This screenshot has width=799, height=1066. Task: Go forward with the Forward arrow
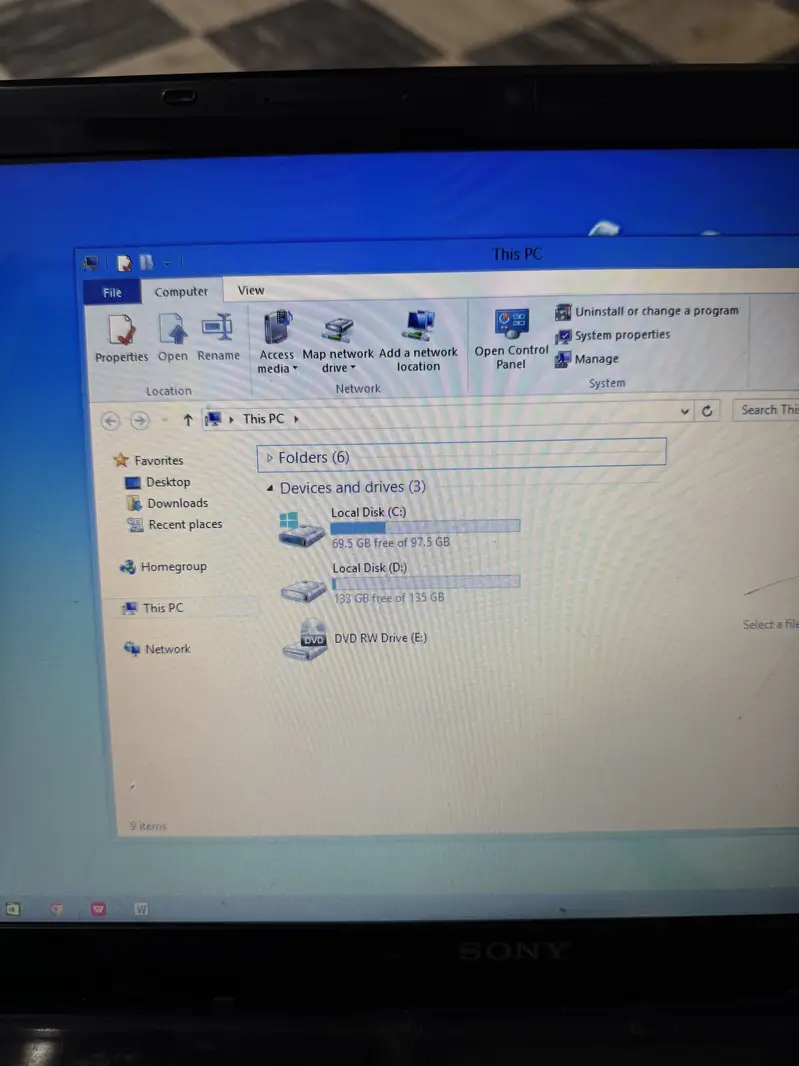(140, 421)
